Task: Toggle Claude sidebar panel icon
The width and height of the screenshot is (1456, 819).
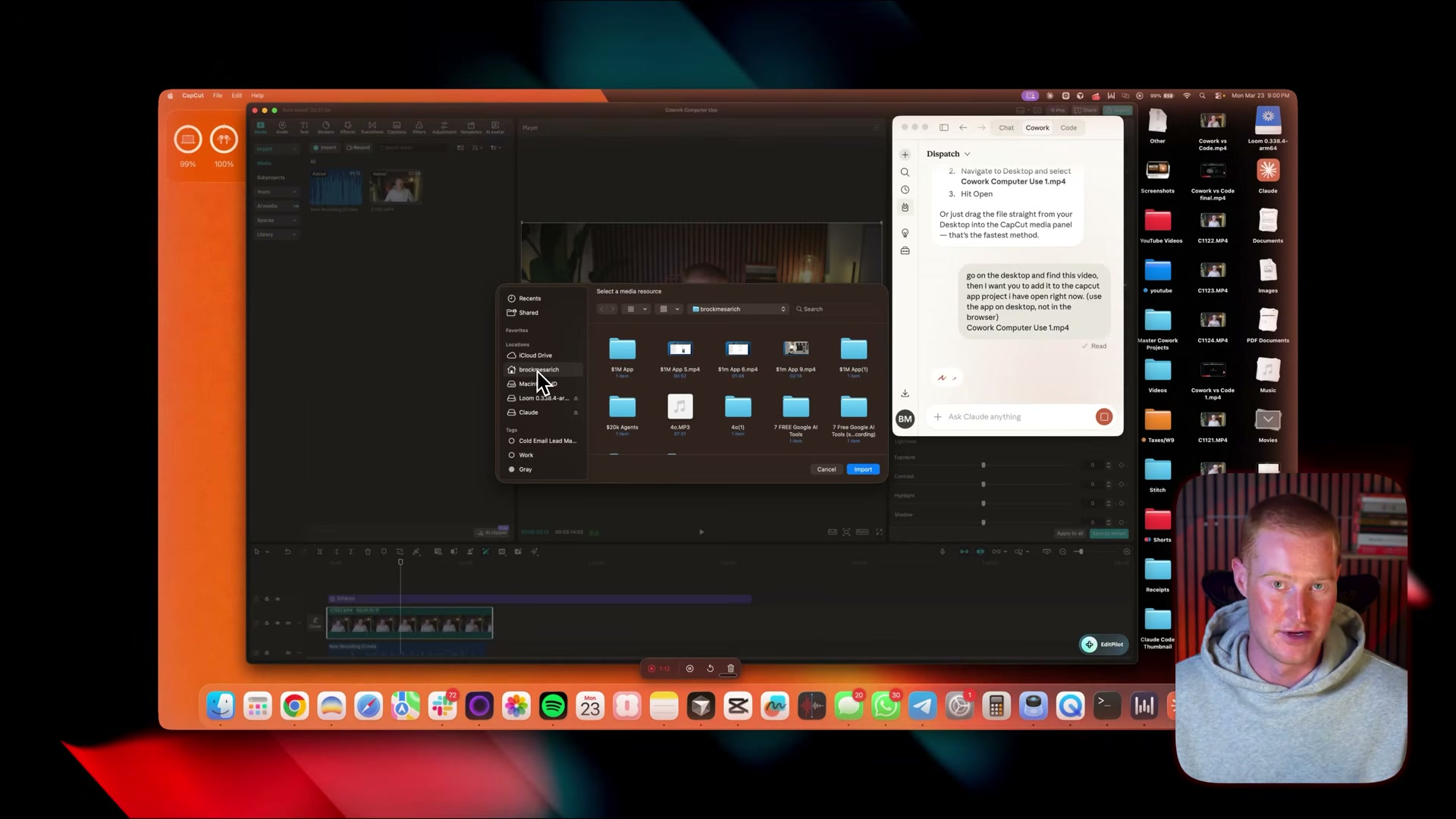Action: tap(944, 127)
